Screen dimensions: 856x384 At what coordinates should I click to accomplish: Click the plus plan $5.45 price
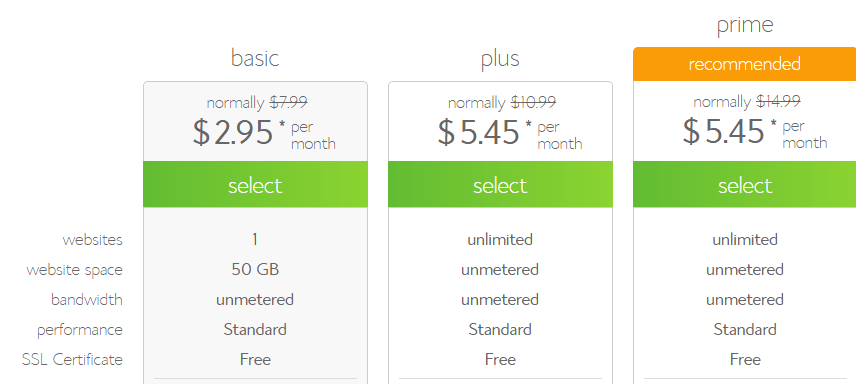pos(478,133)
